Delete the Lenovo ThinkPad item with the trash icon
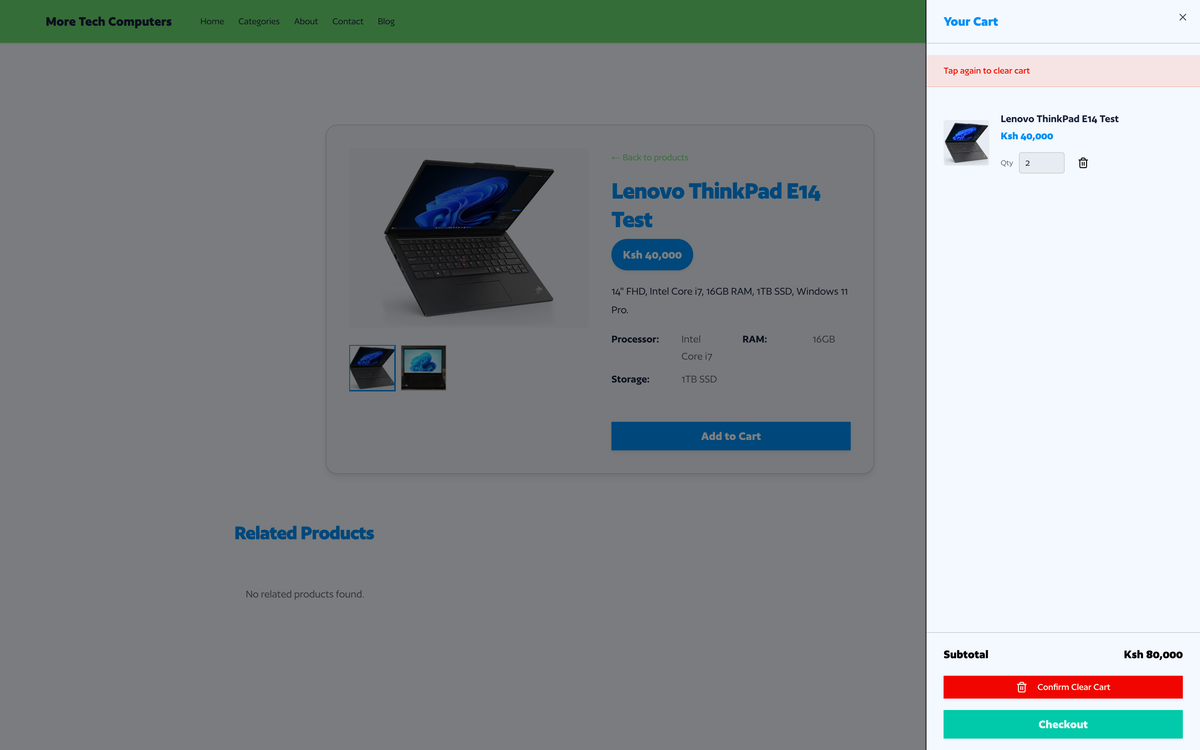 click(1083, 163)
